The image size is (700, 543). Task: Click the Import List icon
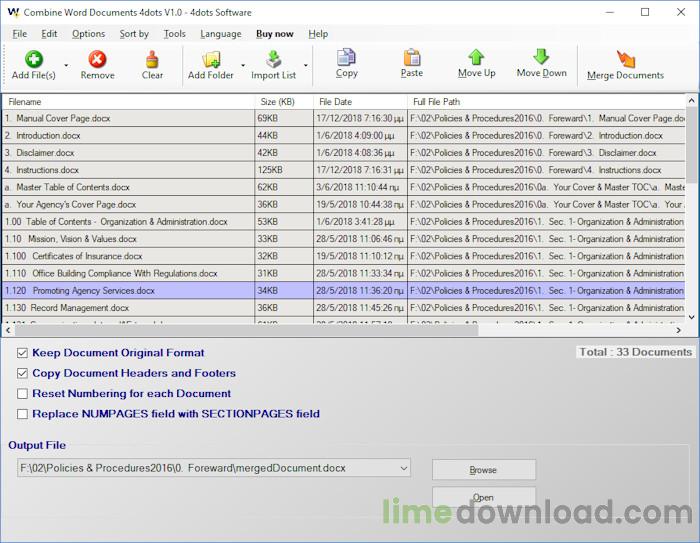click(x=273, y=59)
